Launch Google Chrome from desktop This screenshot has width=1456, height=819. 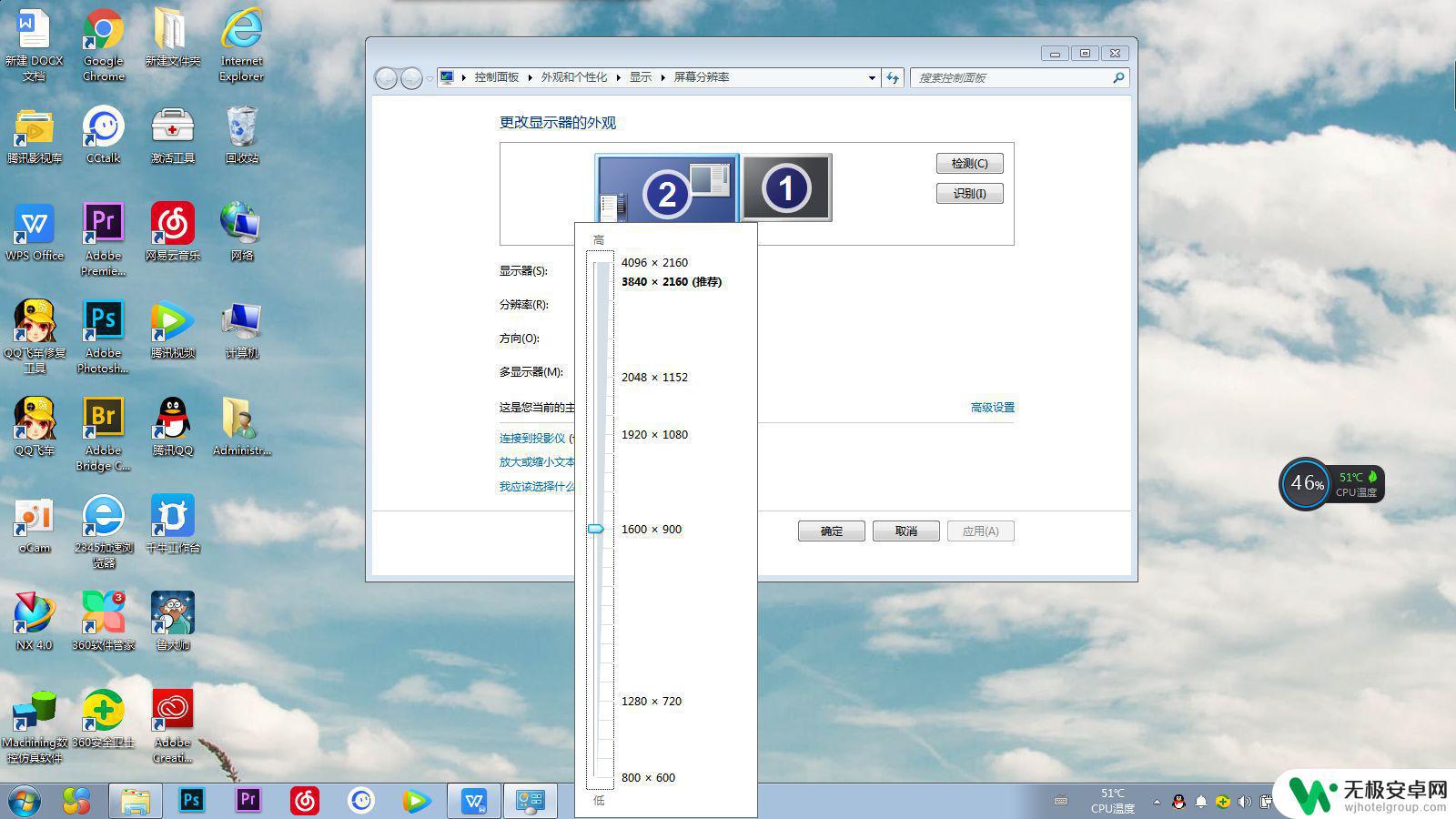coord(103,45)
